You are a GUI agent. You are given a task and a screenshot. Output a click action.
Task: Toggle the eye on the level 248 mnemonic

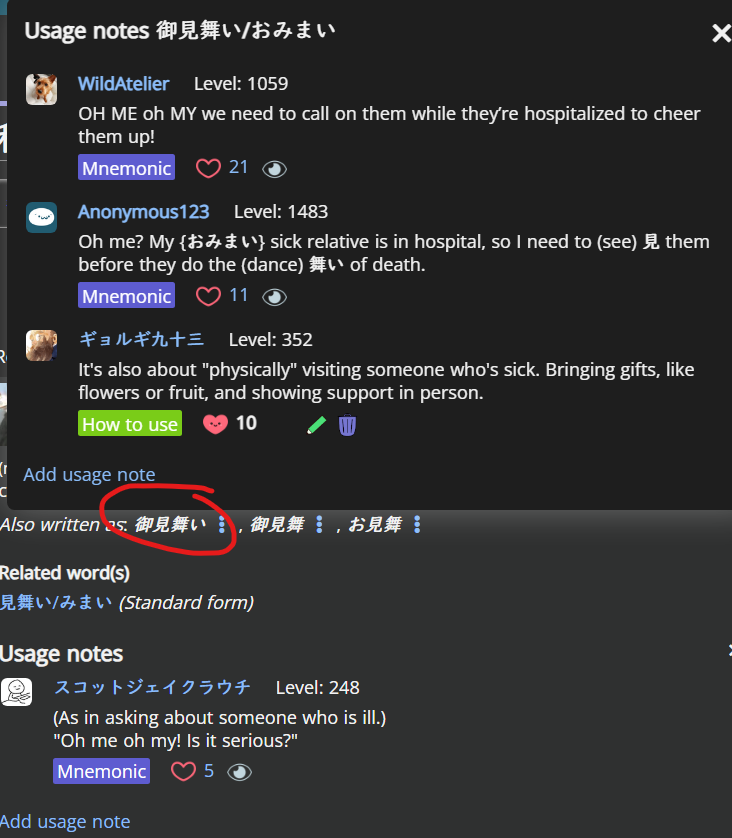coord(239,772)
